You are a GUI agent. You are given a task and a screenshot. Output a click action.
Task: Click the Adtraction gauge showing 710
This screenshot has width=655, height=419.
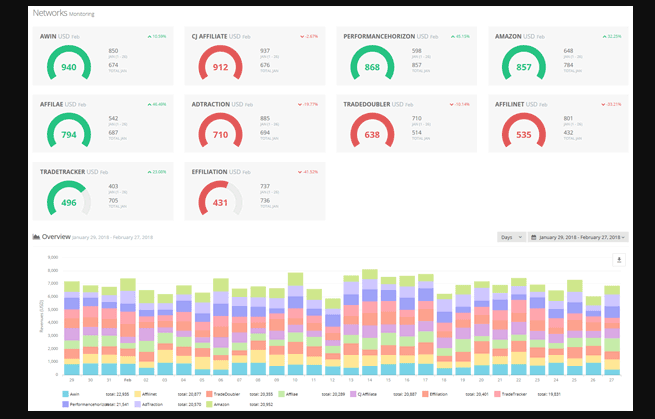click(221, 131)
